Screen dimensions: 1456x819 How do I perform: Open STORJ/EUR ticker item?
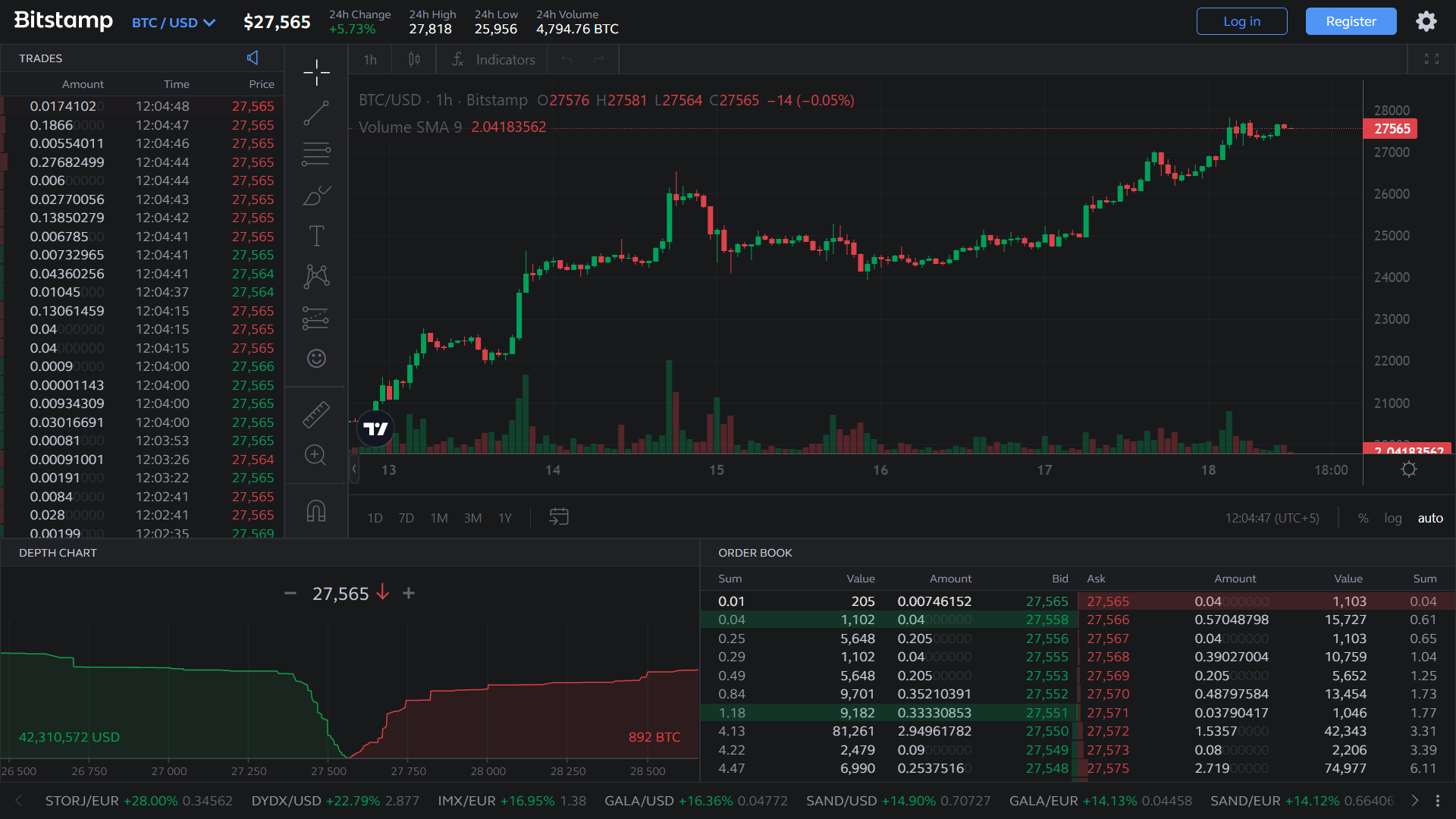139,801
